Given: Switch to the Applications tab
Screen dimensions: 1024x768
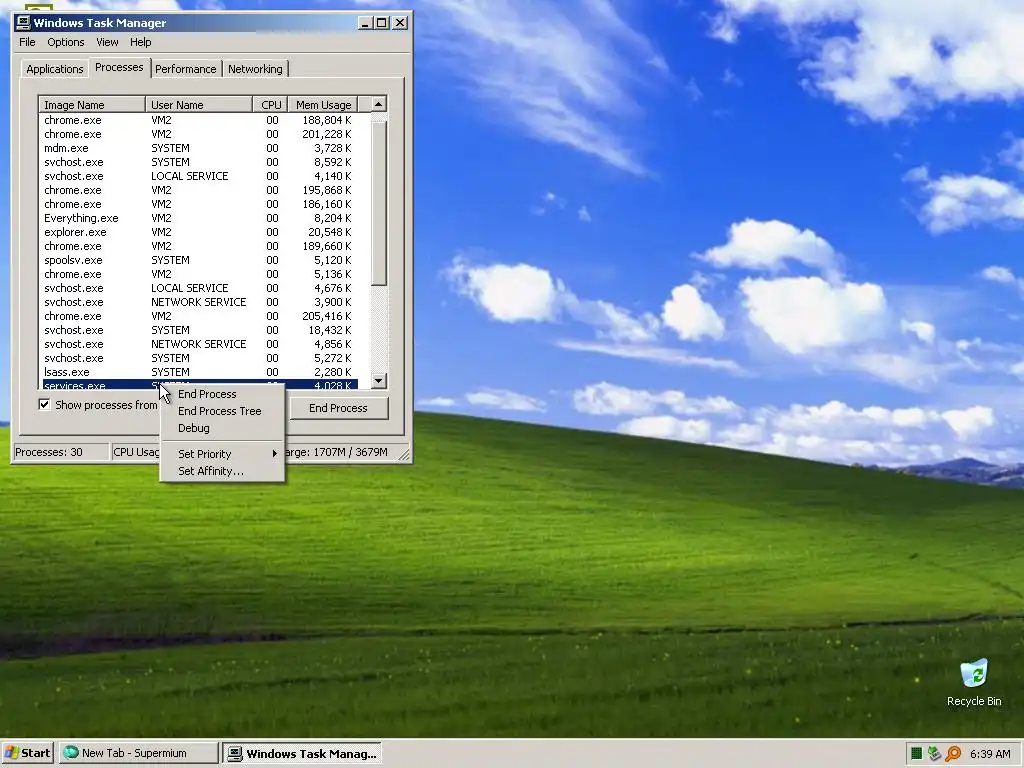Looking at the screenshot, I should click(x=54, y=69).
